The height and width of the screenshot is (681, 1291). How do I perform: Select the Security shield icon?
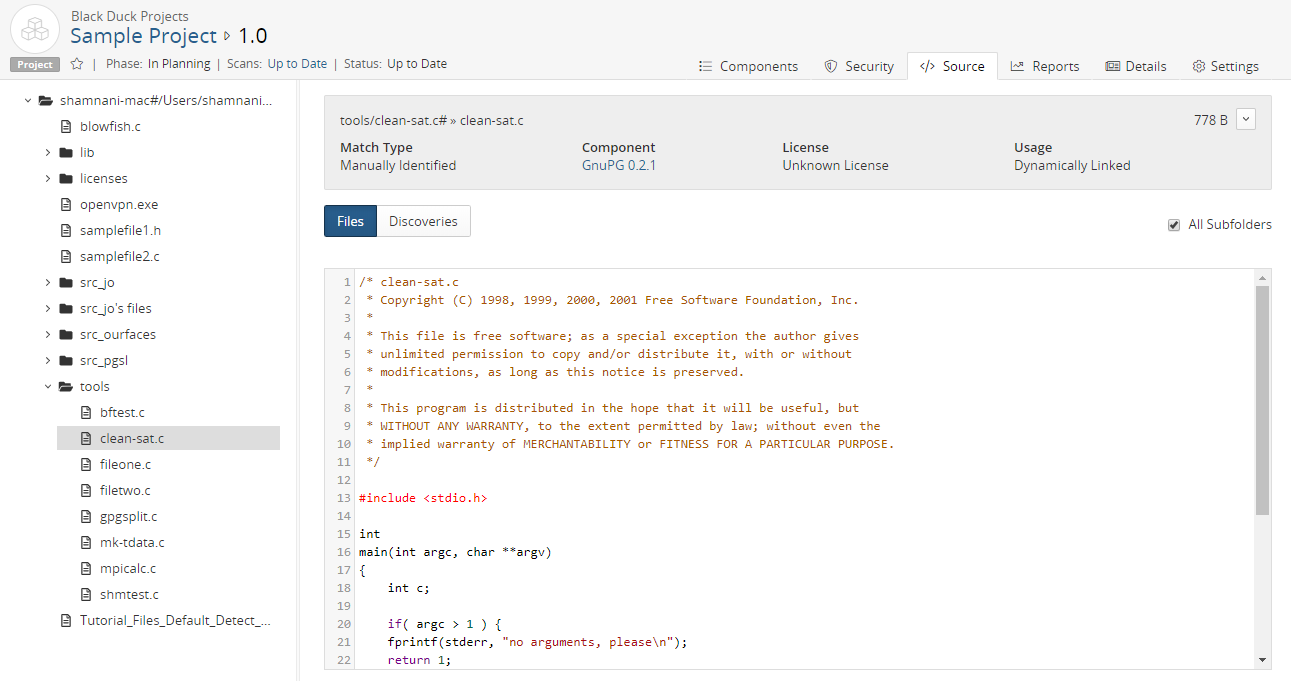tap(829, 66)
